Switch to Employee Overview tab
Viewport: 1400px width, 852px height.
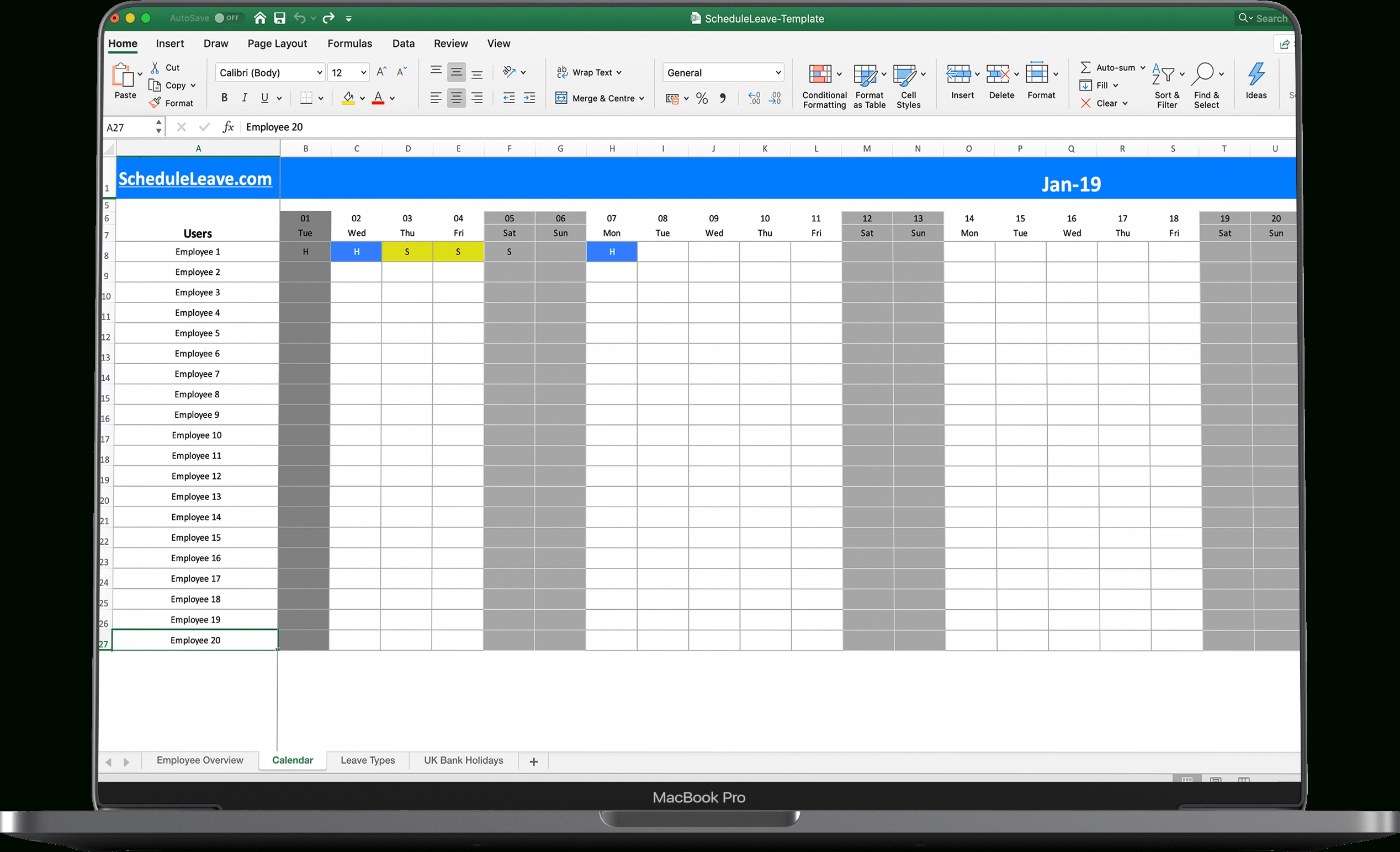pyautogui.click(x=199, y=761)
